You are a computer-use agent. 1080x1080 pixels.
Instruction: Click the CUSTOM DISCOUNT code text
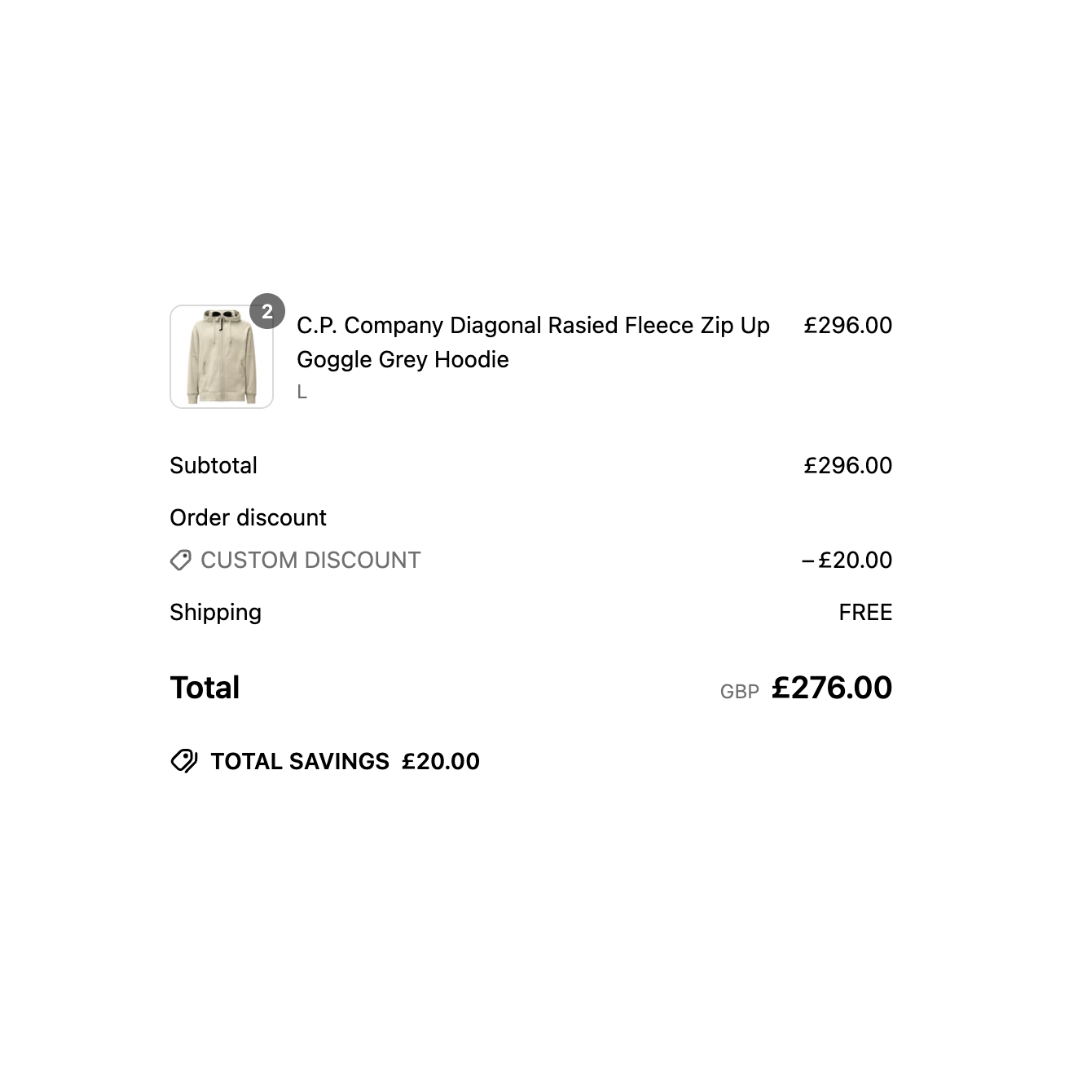click(x=311, y=560)
